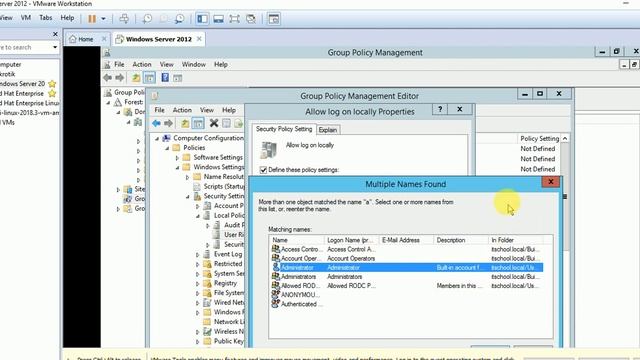Collapse the Policies folder node

tap(167, 148)
